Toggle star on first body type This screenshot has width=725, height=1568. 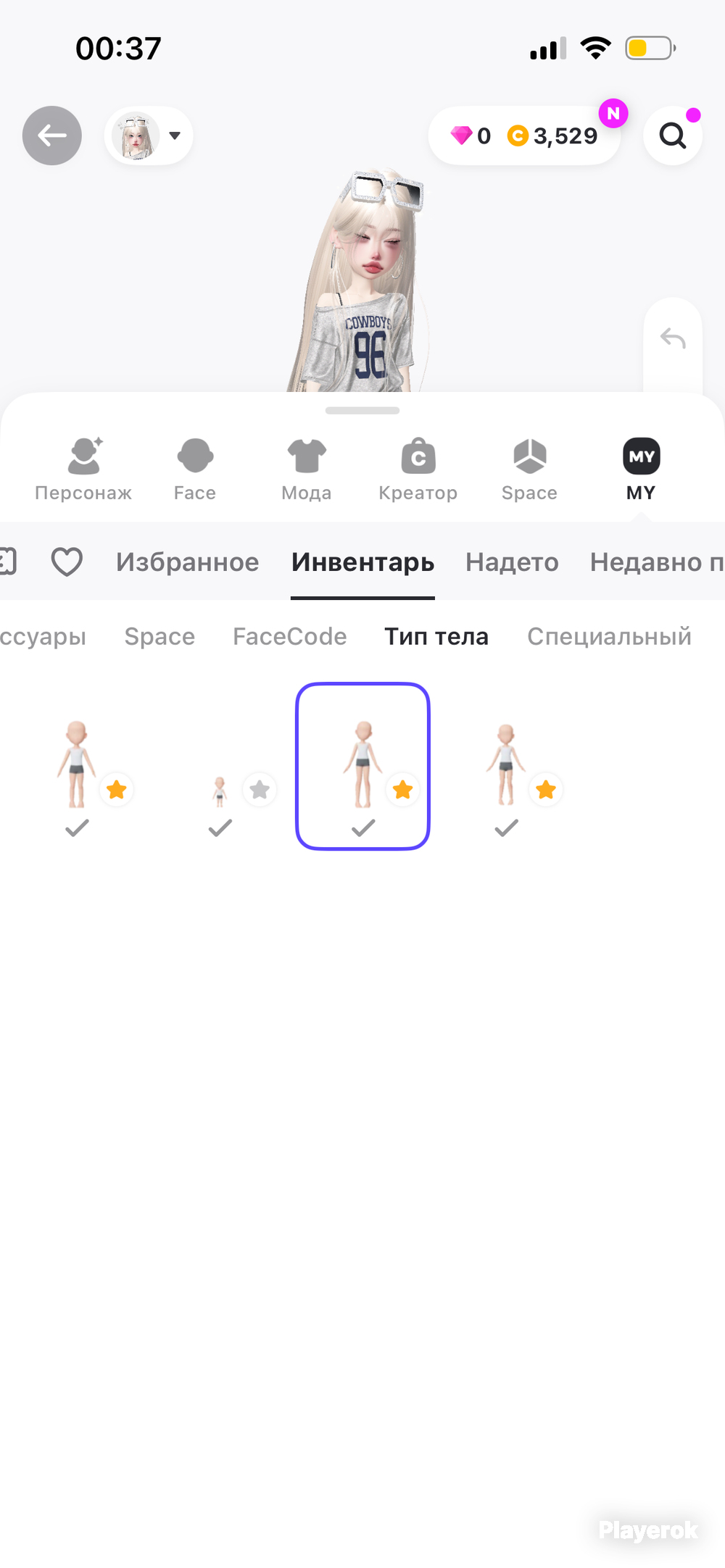point(117,790)
